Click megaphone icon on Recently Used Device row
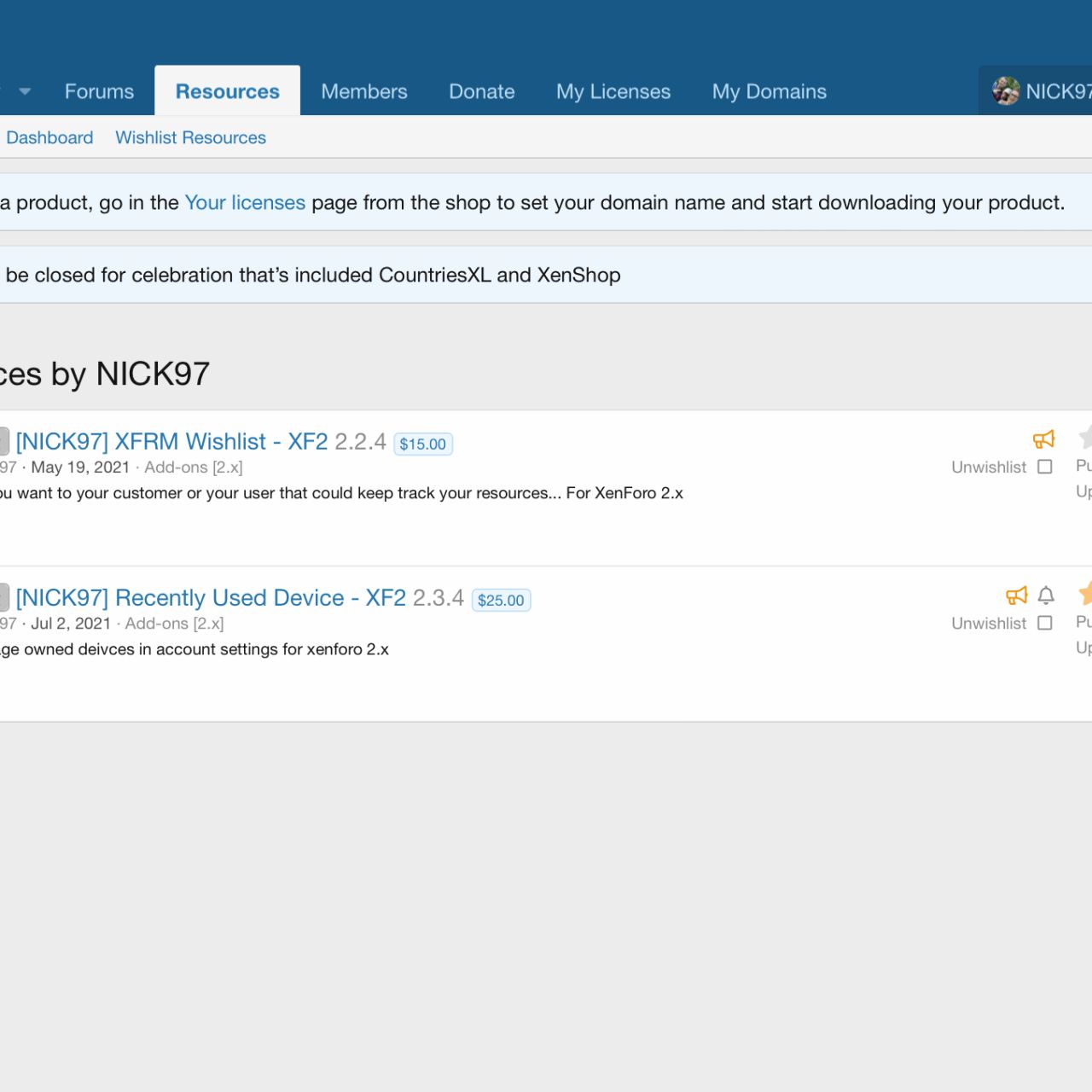1092x1092 pixels. pyautogui.click(x=1016, y=595)
